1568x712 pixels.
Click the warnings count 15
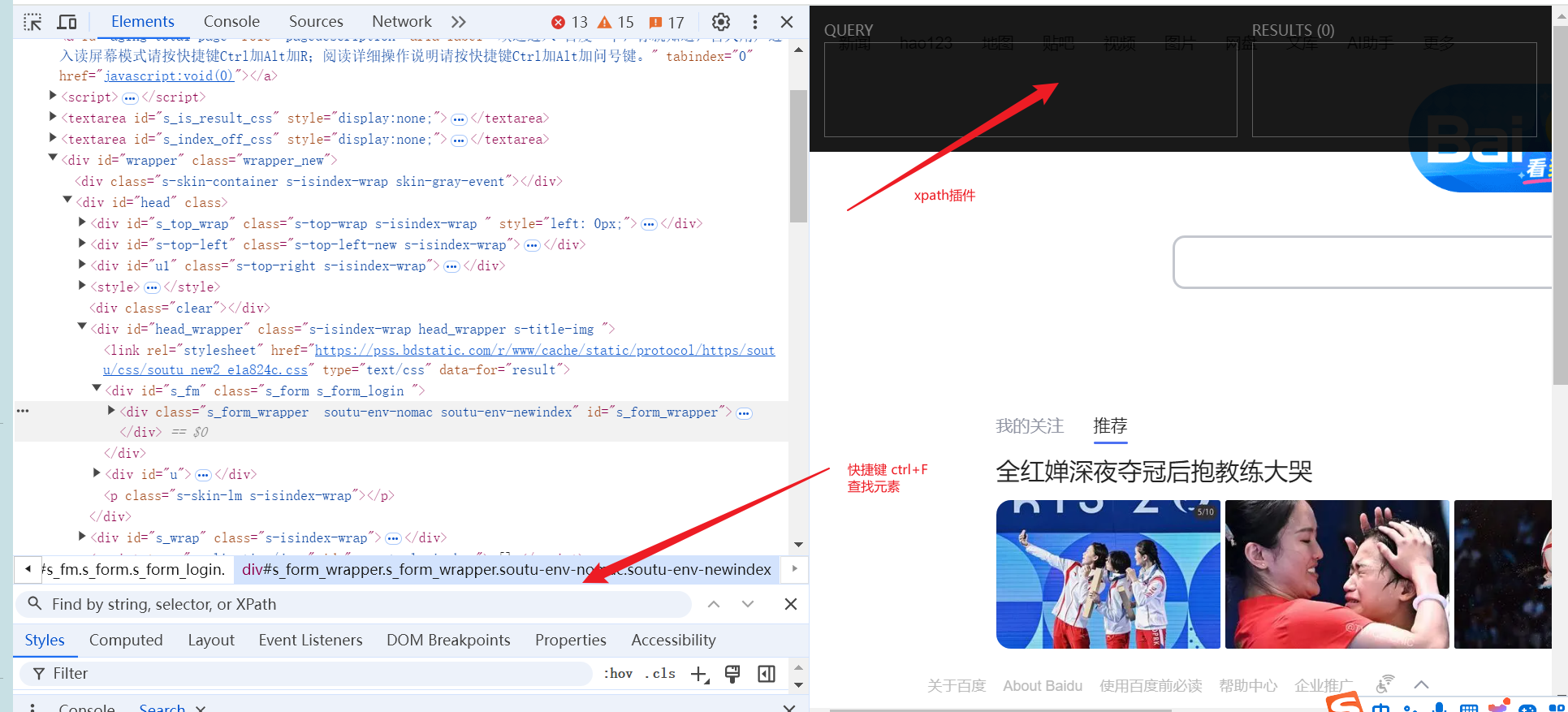(616, 22)
